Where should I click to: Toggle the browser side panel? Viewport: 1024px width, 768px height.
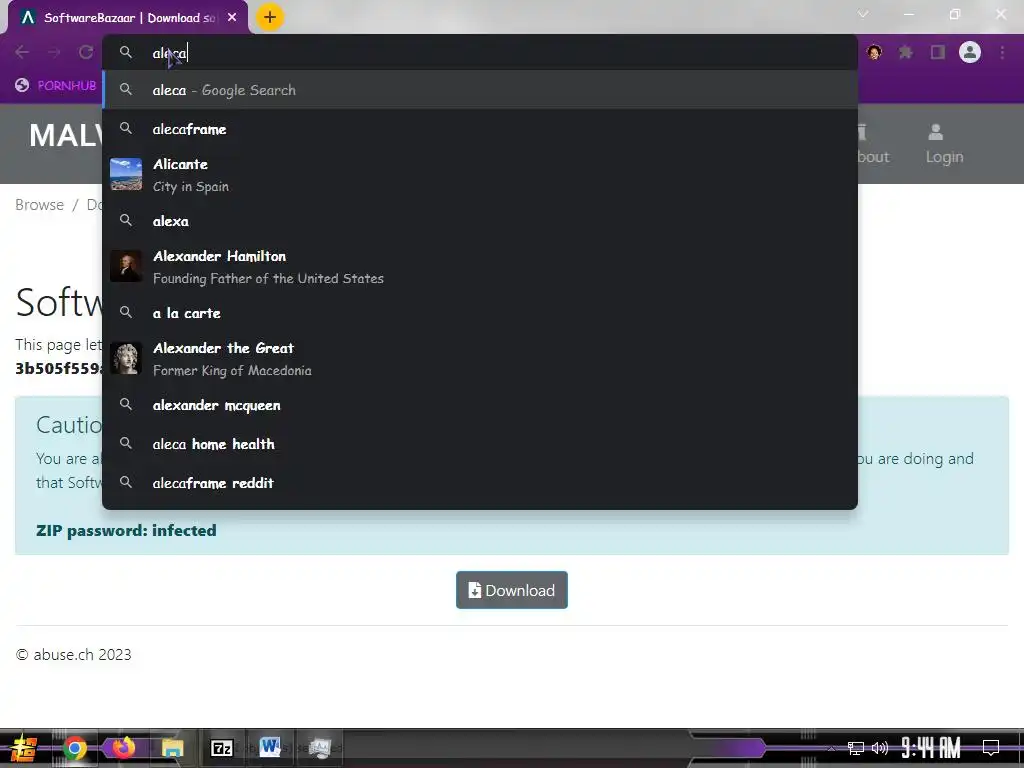[938, 52]
